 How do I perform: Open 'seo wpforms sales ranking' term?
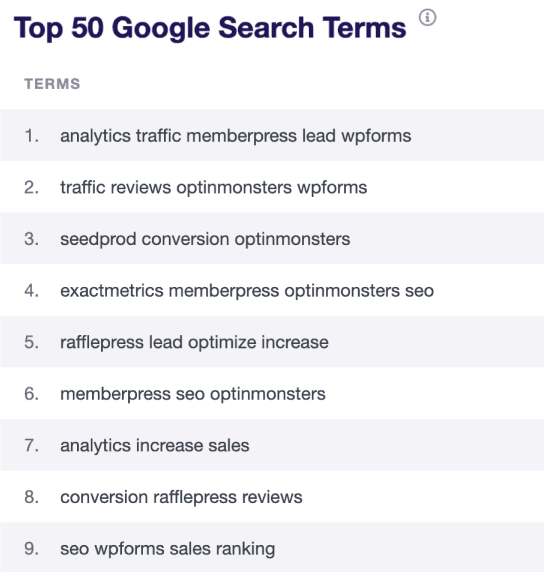[167, 549]
